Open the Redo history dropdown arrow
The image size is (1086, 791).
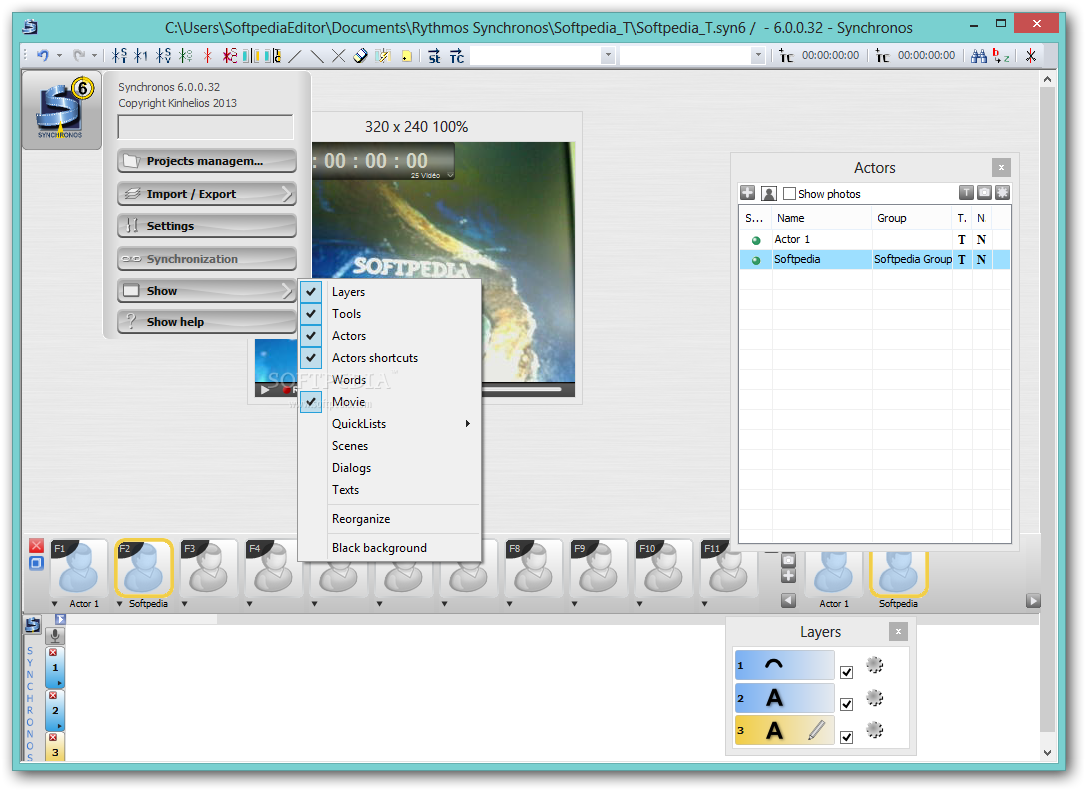[x=95, y=56]
